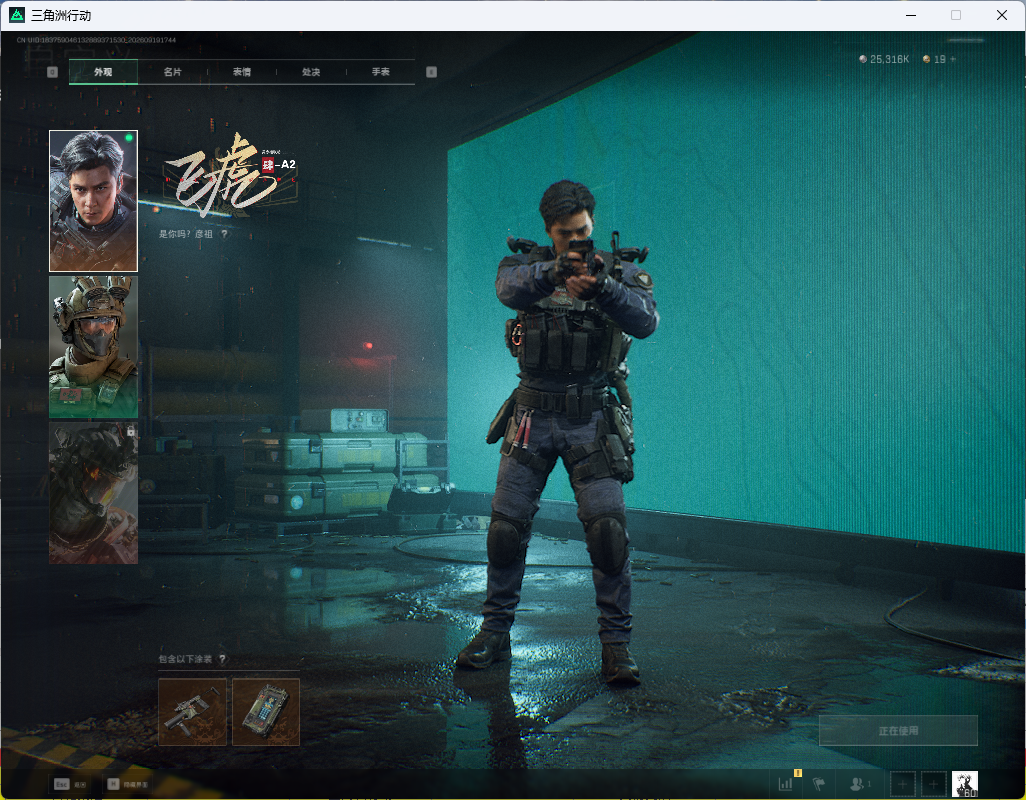The image size is (1026, 800).
Task: Click the second empty teammate slot
Action: (x=934, y=784)
